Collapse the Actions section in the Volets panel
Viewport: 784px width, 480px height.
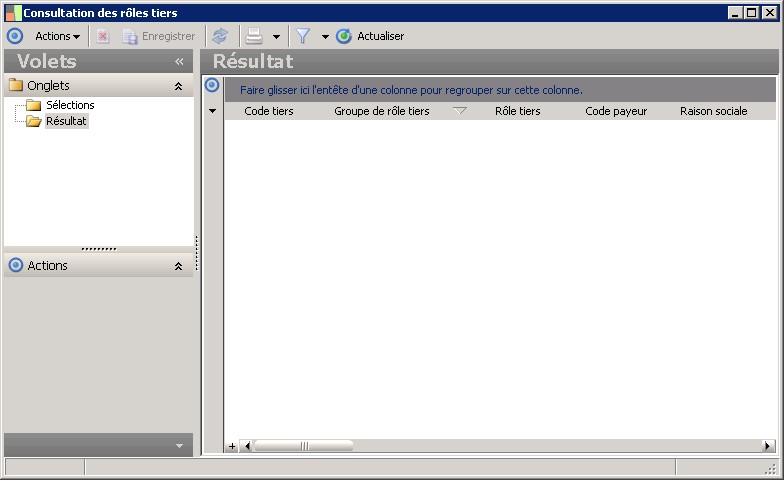pos(178,266)
